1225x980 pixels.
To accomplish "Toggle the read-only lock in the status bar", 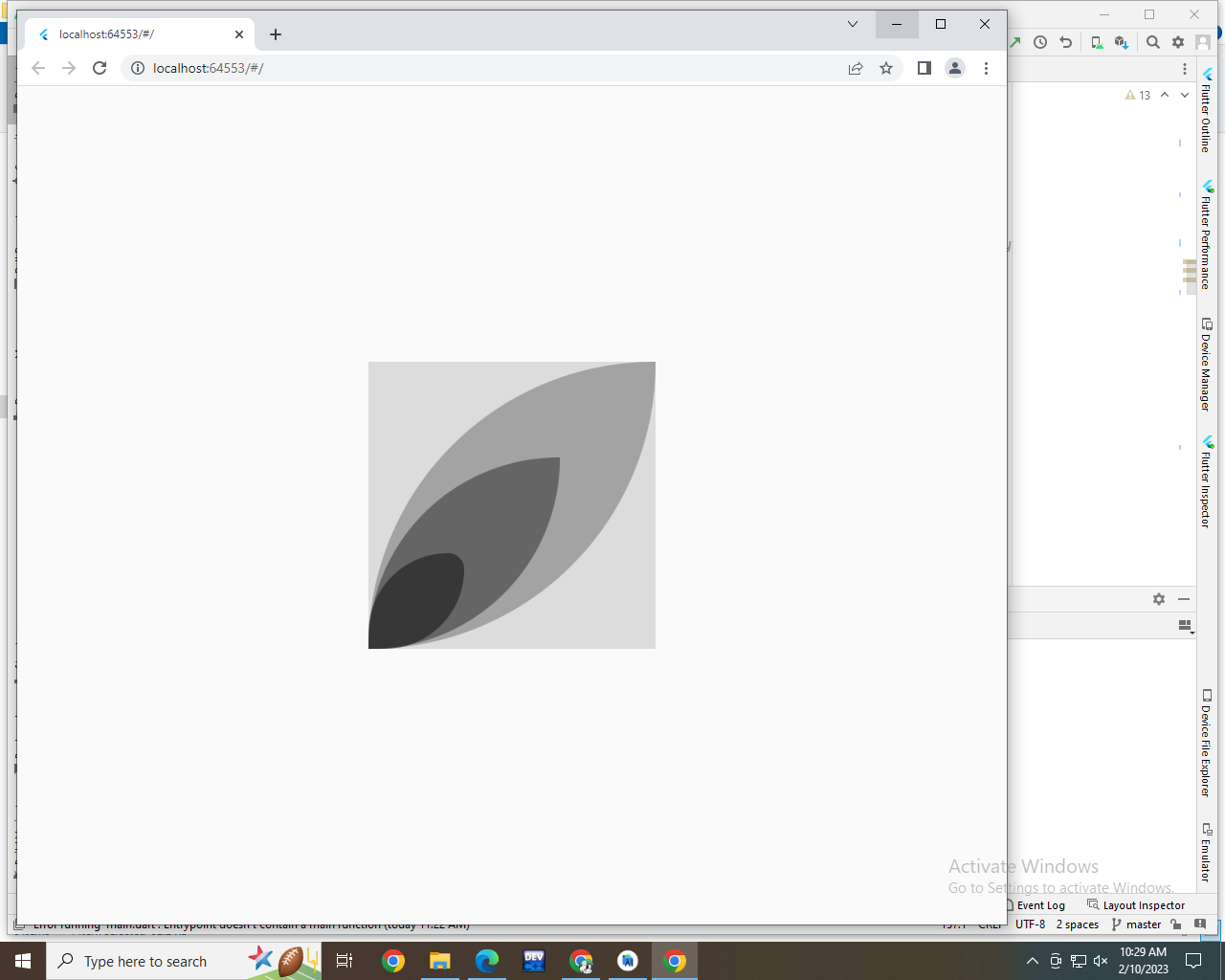I will click(x=1175, y=924).
